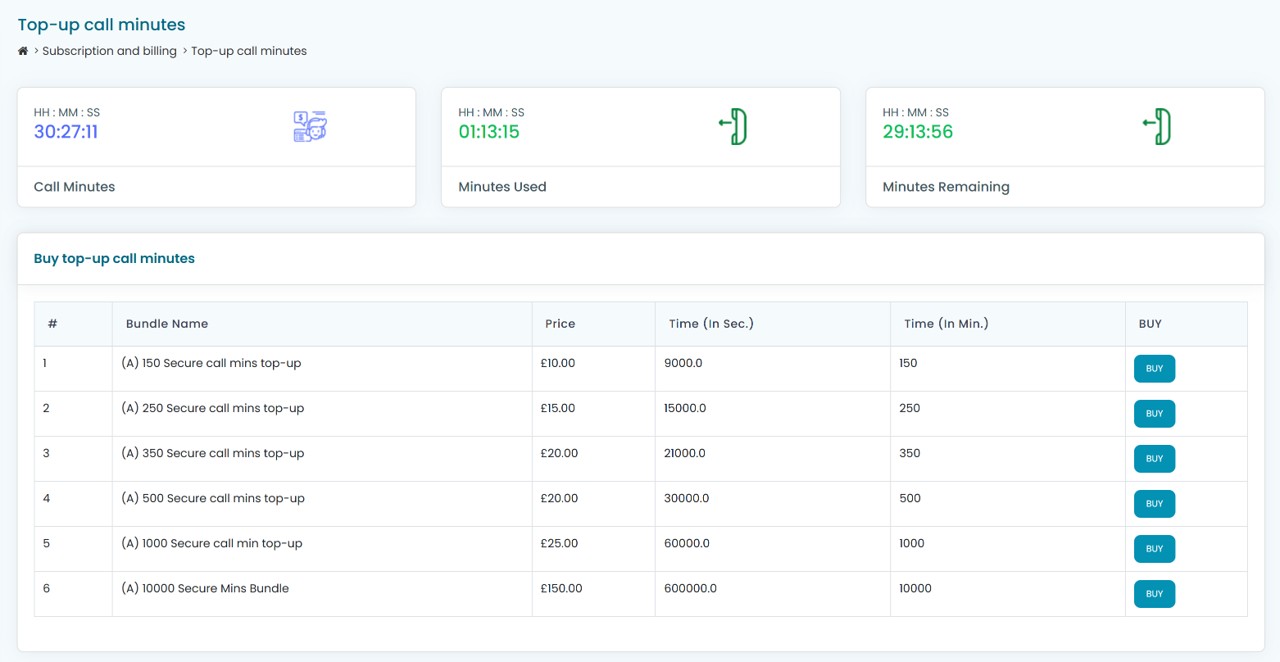Click the £150.00 price cell
Screen dimensions: 1280x662
coord(561,589)
